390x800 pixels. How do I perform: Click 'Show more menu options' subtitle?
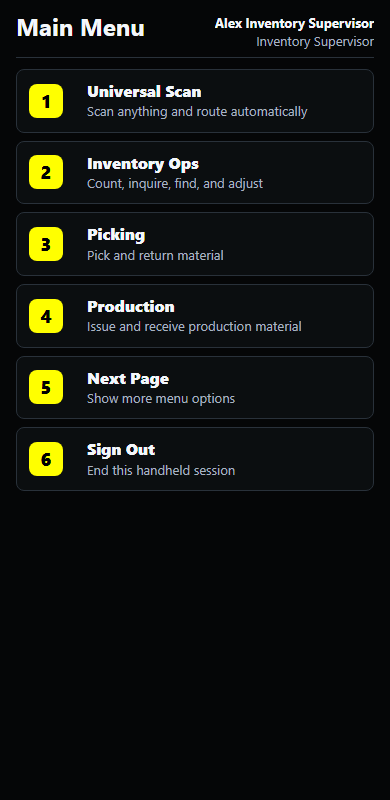click(x=161, y=398)
